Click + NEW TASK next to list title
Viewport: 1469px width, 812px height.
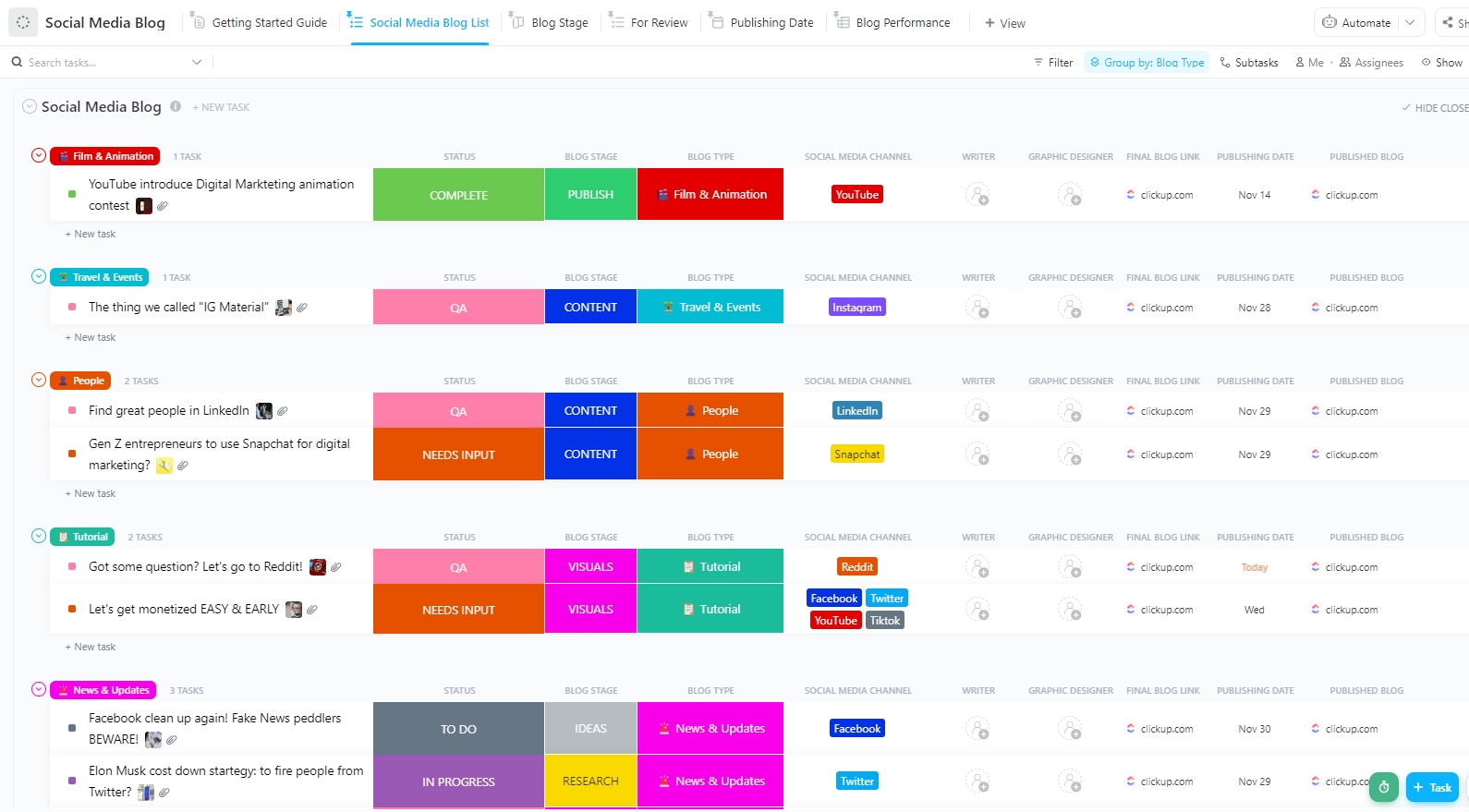[x=221, y=107]
